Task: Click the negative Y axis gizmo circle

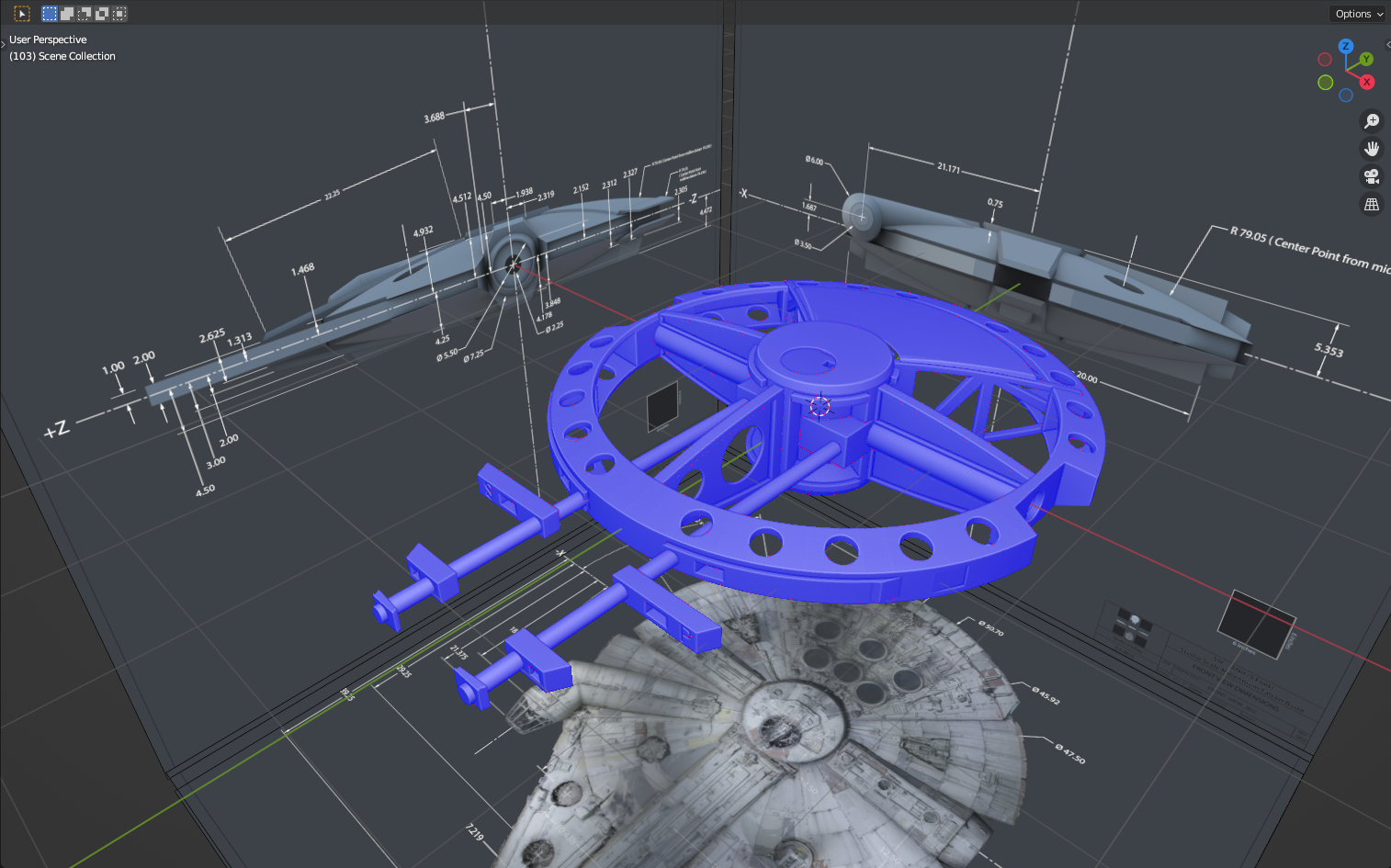Action: pos(1325,83)
